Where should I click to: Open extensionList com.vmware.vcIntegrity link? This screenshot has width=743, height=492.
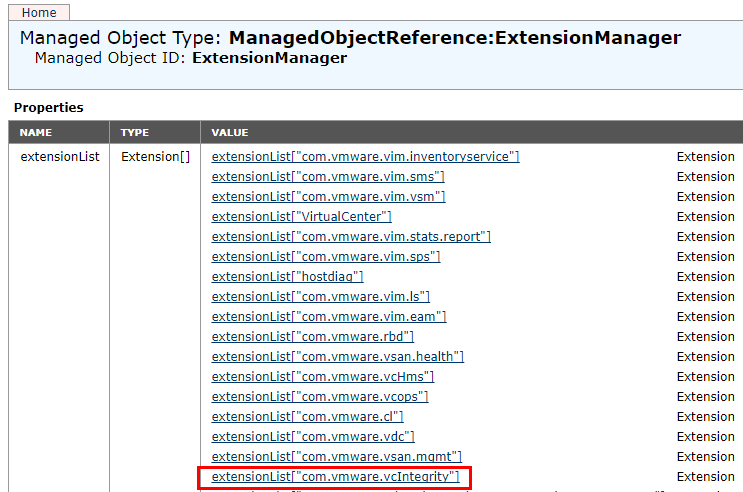coord(335,476)
